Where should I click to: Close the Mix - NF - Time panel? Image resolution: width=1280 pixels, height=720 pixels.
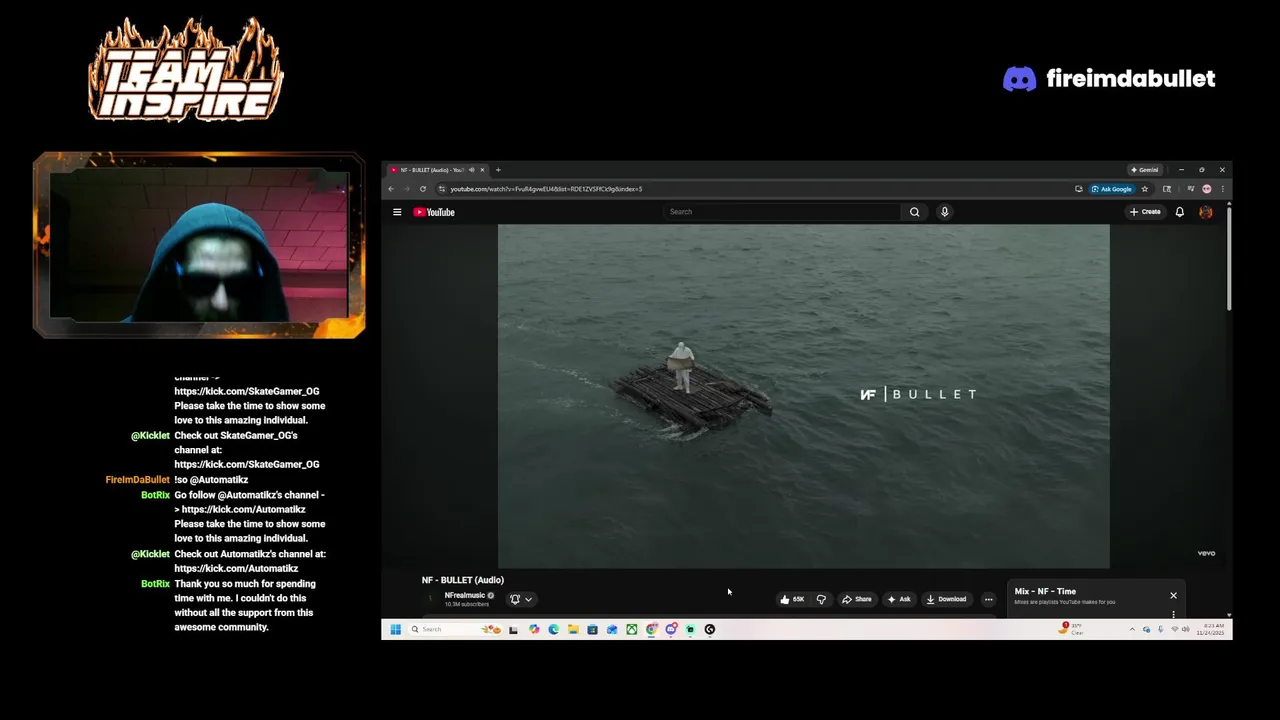pyautogui.click(x=1173, y=595)
